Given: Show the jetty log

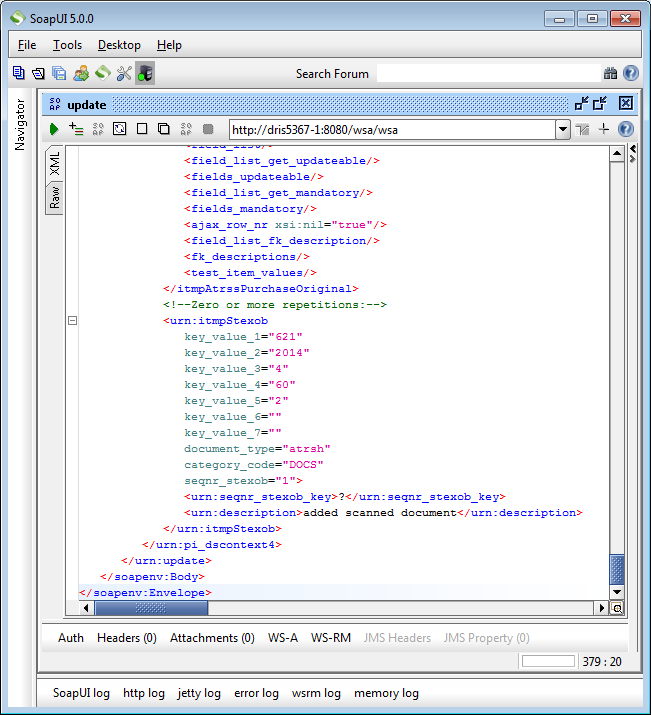Looking at the screenshot, I should click(x=199, y=693).
